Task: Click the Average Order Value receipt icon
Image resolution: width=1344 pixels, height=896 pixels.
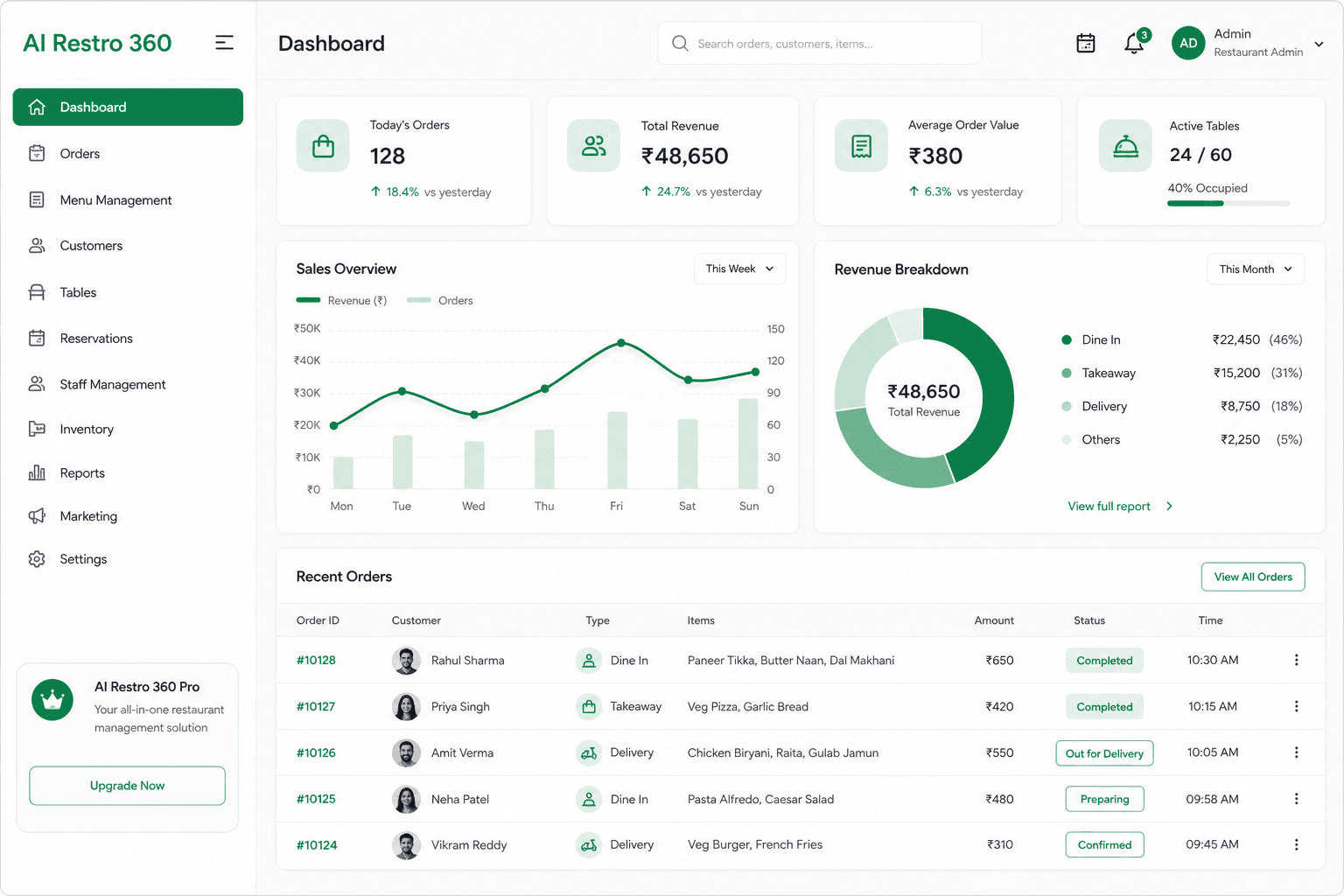Action: coord(861,145)
